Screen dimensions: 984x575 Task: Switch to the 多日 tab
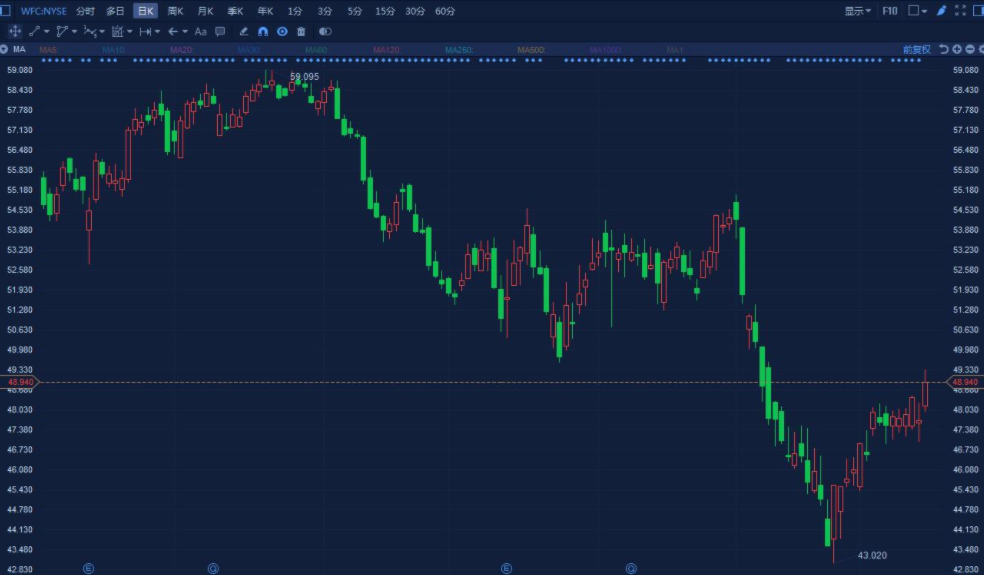(115, 11)
